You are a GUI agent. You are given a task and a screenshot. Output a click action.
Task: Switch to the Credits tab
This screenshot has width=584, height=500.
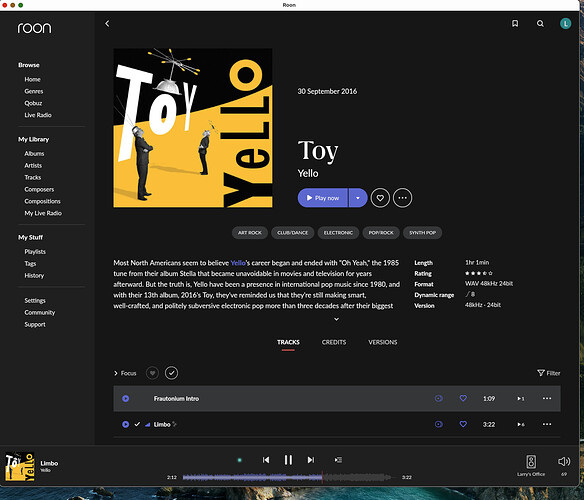[x=334, y=342]
